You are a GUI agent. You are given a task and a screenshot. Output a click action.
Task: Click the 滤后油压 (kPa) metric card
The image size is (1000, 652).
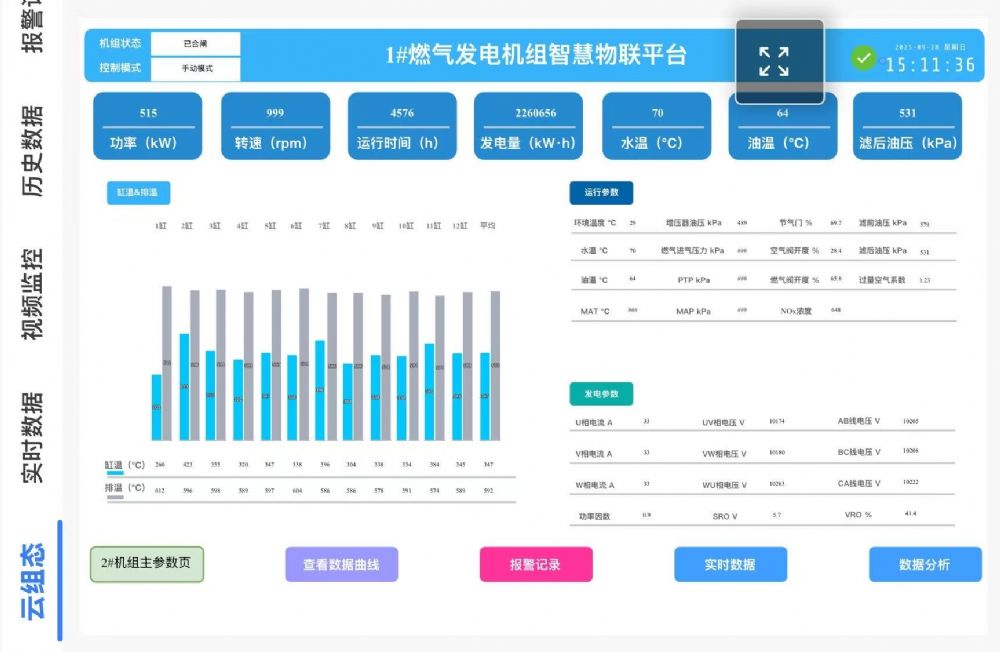coord(907,127)
